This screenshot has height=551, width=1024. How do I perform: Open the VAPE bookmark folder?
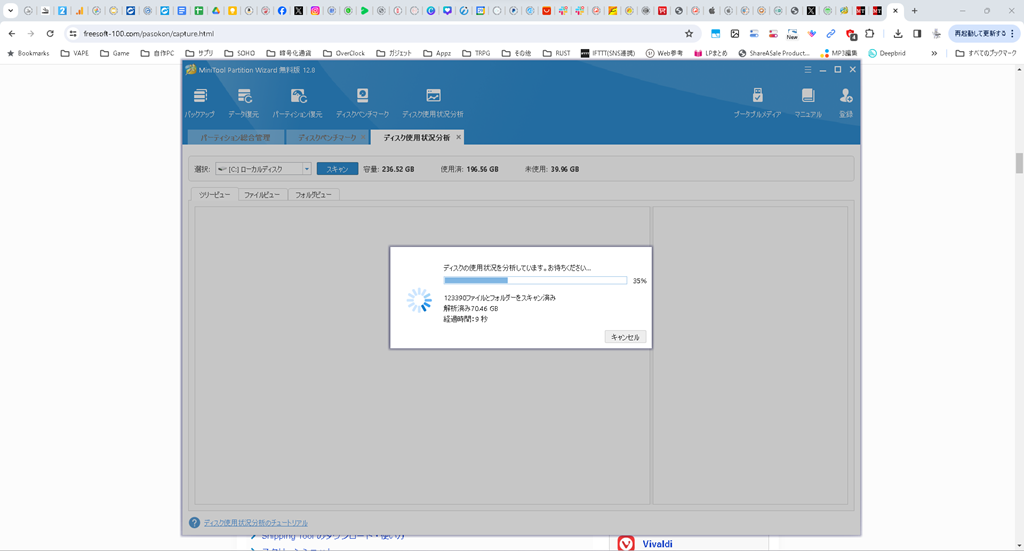pyautogui.click(x=74, y=54)
